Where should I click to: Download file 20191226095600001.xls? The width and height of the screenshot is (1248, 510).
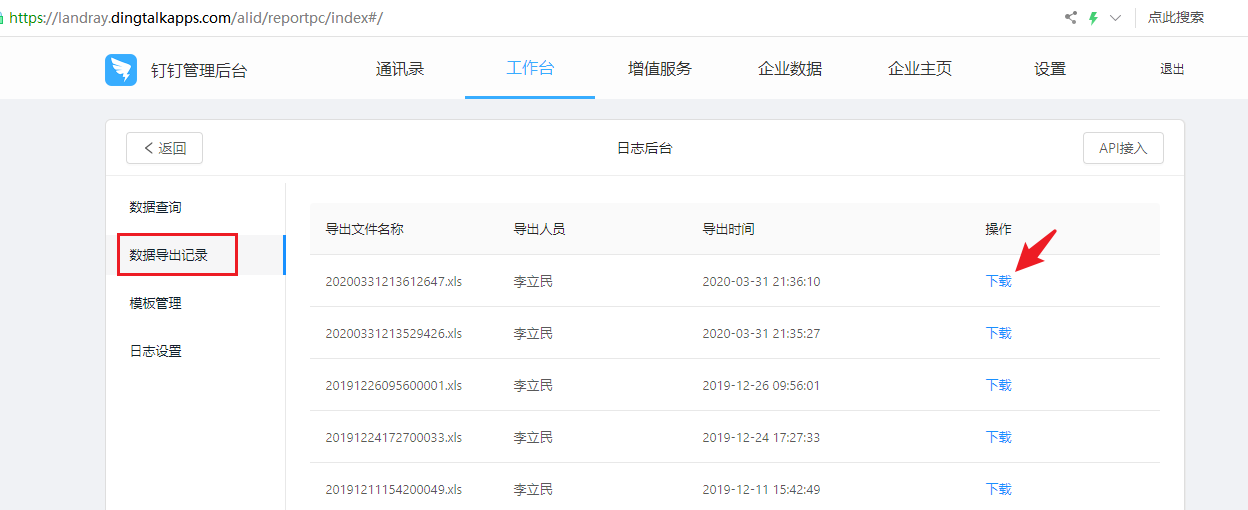[999, 385]
